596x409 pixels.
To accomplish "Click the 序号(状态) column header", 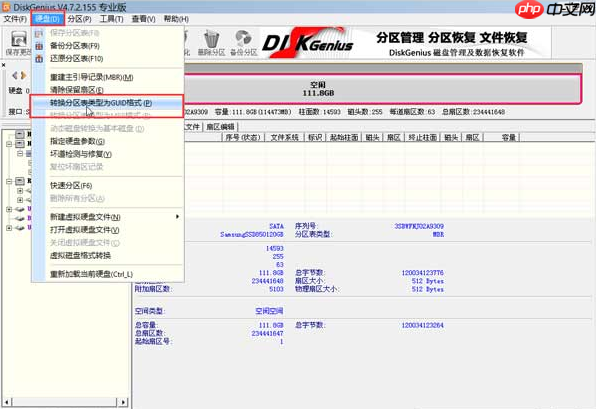I will 243,137.
